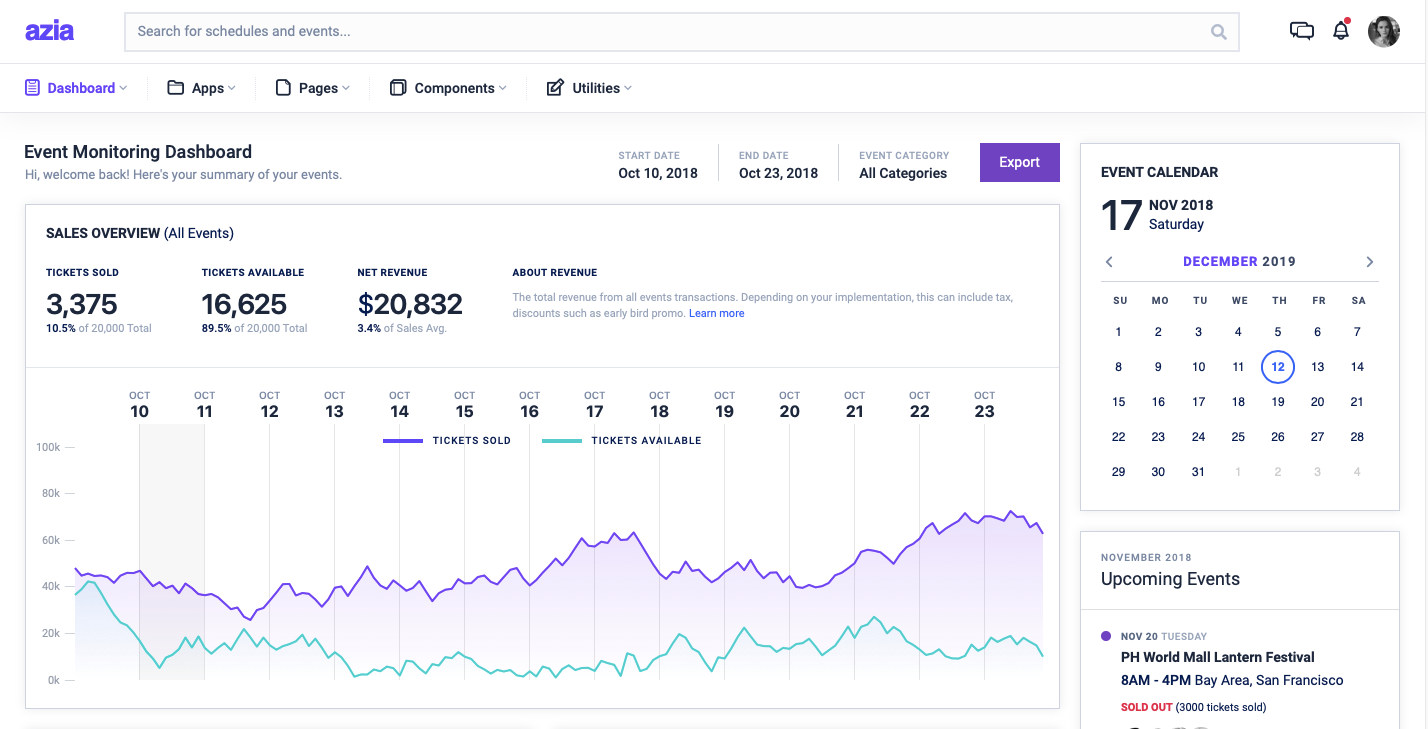Select December 25 on calendar
Image resolution: width=1428 pixels, height=729 pixels.
[1238, 437]
